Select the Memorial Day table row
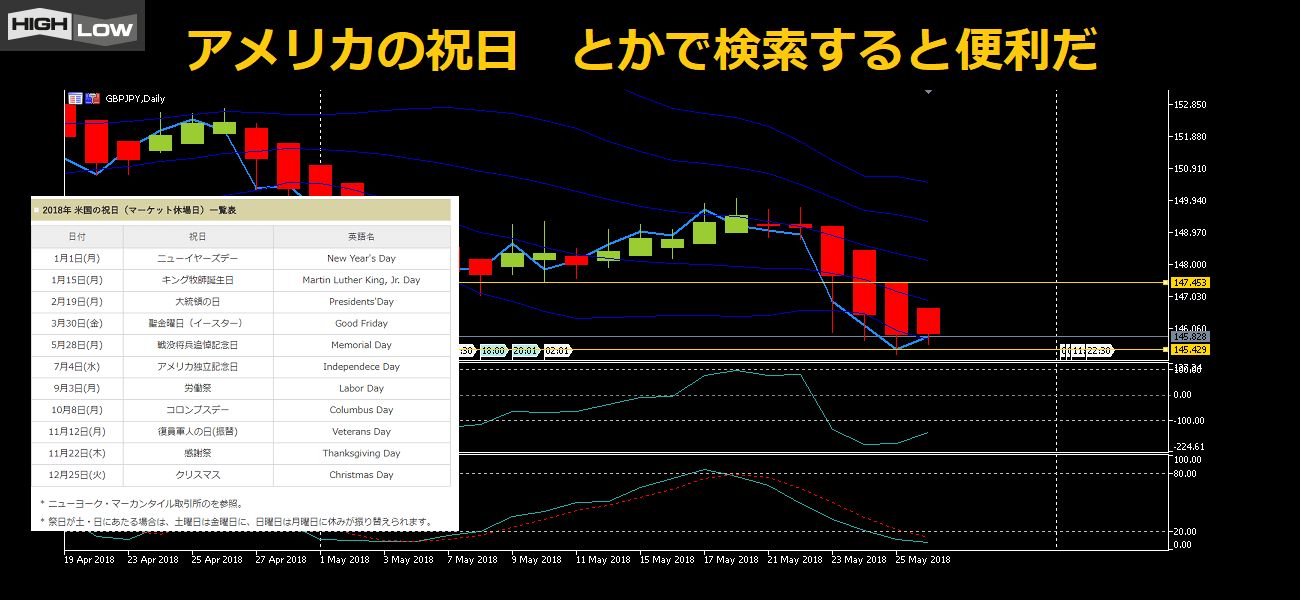Viewport: 1300px width, 600px height. [x=240, y=345]
